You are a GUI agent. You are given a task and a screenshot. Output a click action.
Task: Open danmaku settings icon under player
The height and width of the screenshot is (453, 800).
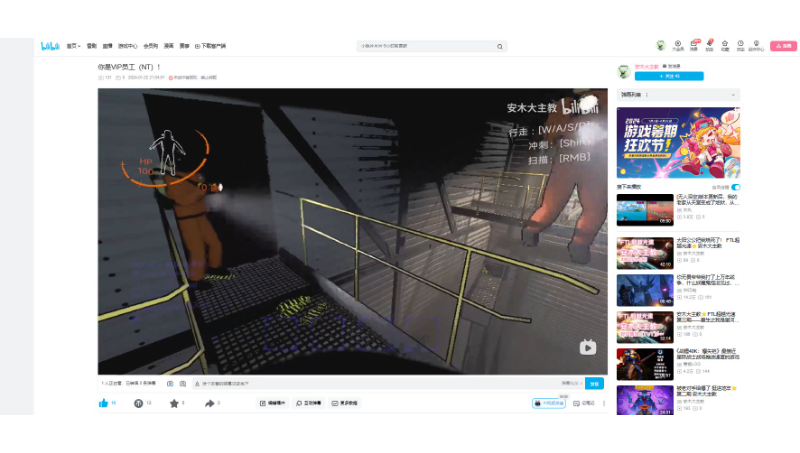[x=183, y=384]
